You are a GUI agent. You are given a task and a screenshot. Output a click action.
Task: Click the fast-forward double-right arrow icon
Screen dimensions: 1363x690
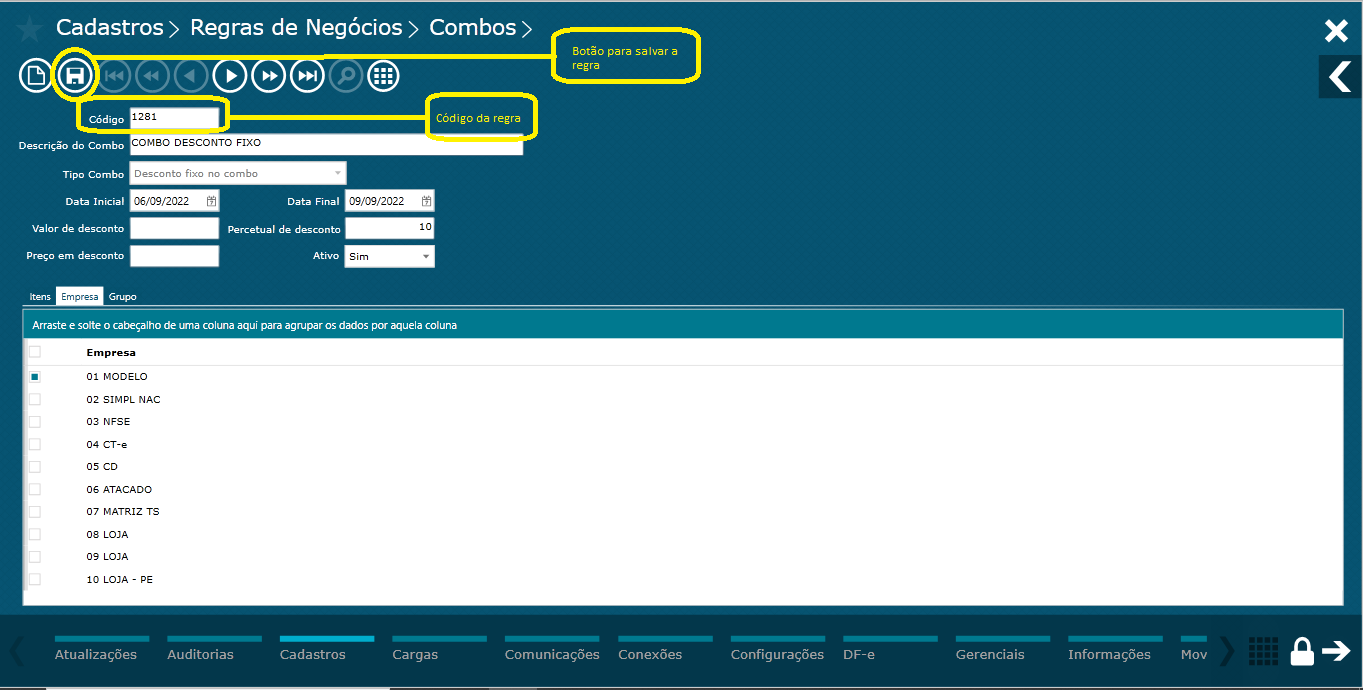(268, 76)
